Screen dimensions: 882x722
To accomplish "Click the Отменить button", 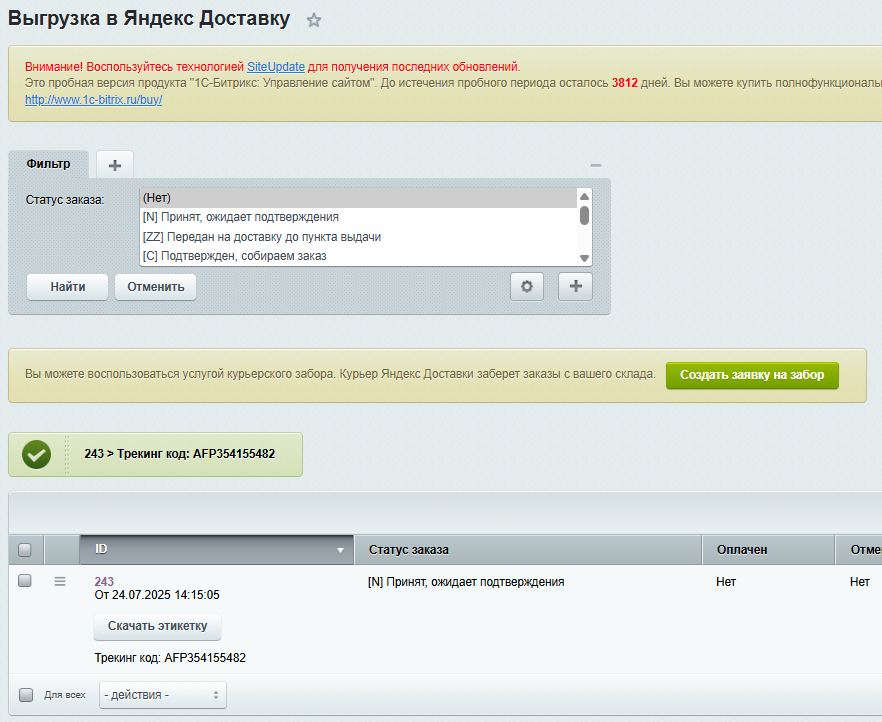I will click(x=155, y=287).
